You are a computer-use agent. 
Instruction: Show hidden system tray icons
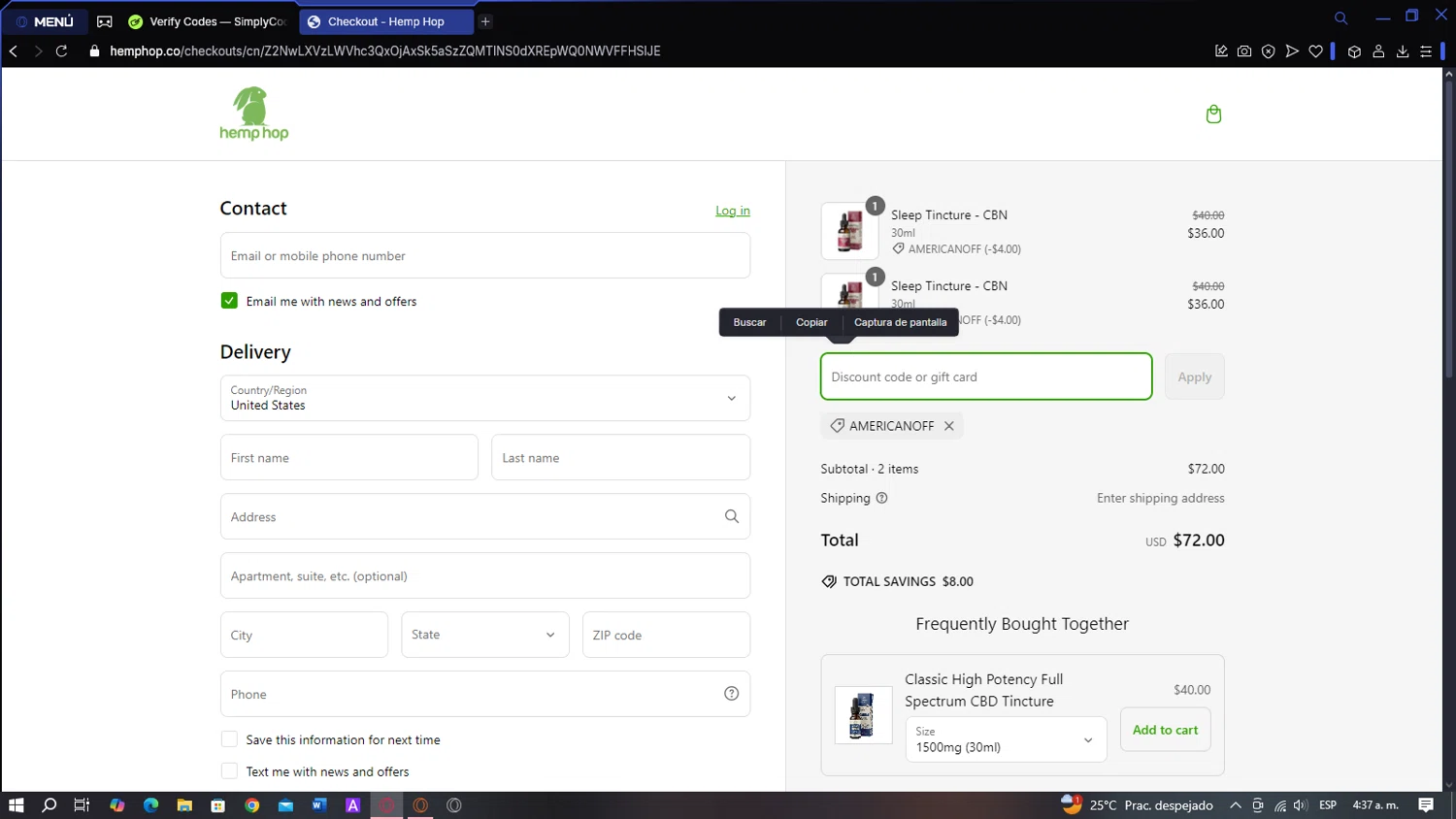(1235, 805)
